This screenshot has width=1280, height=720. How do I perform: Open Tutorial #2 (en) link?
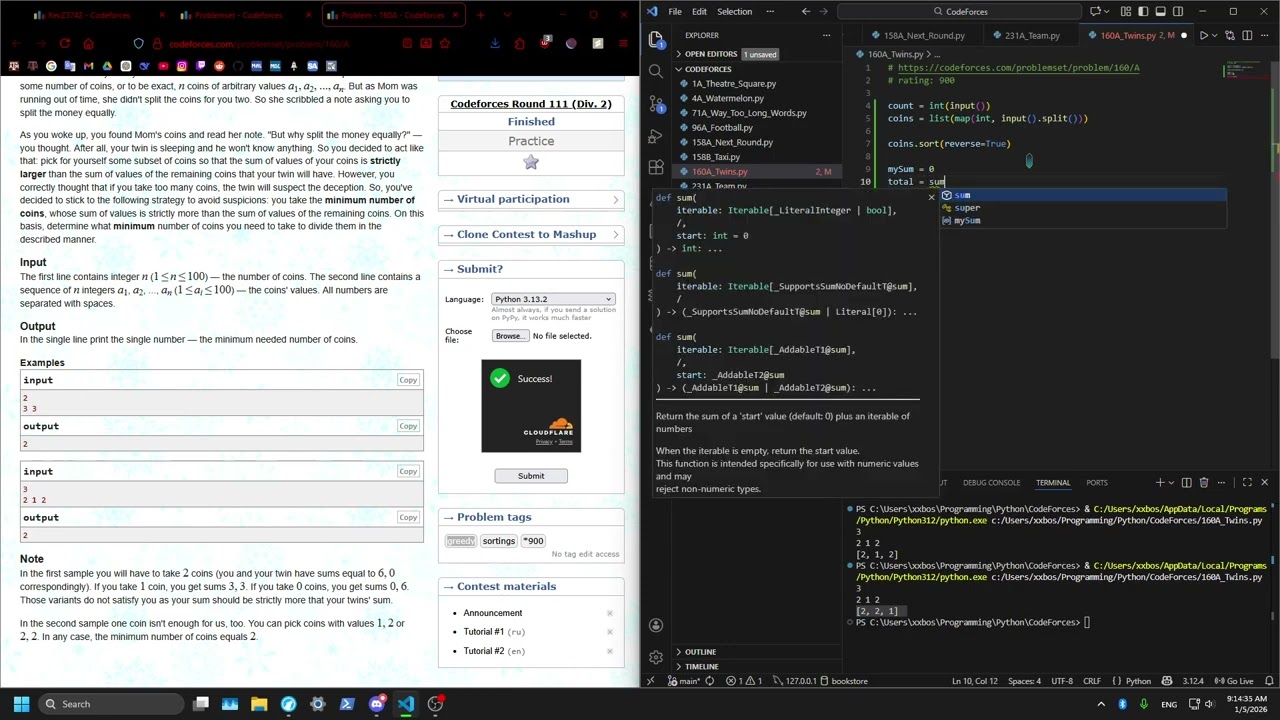click(494, 651)
